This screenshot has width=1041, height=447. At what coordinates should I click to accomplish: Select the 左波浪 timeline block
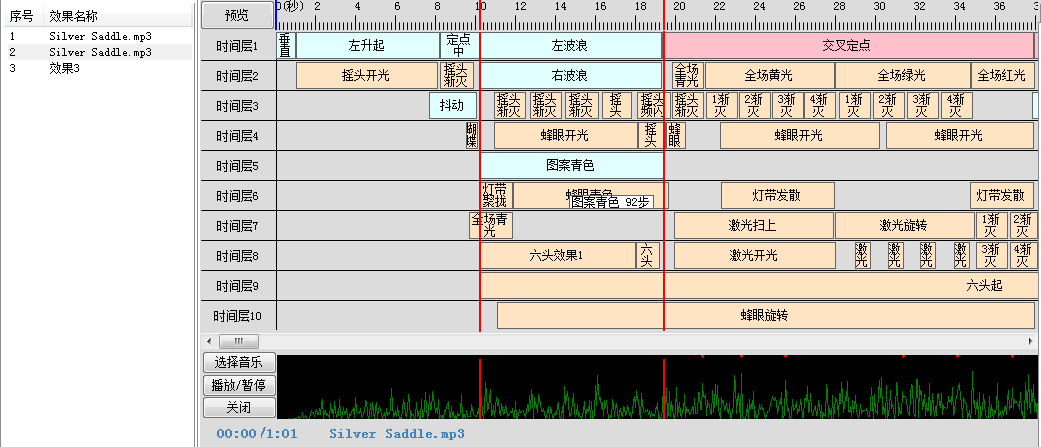tap(570, 46)
